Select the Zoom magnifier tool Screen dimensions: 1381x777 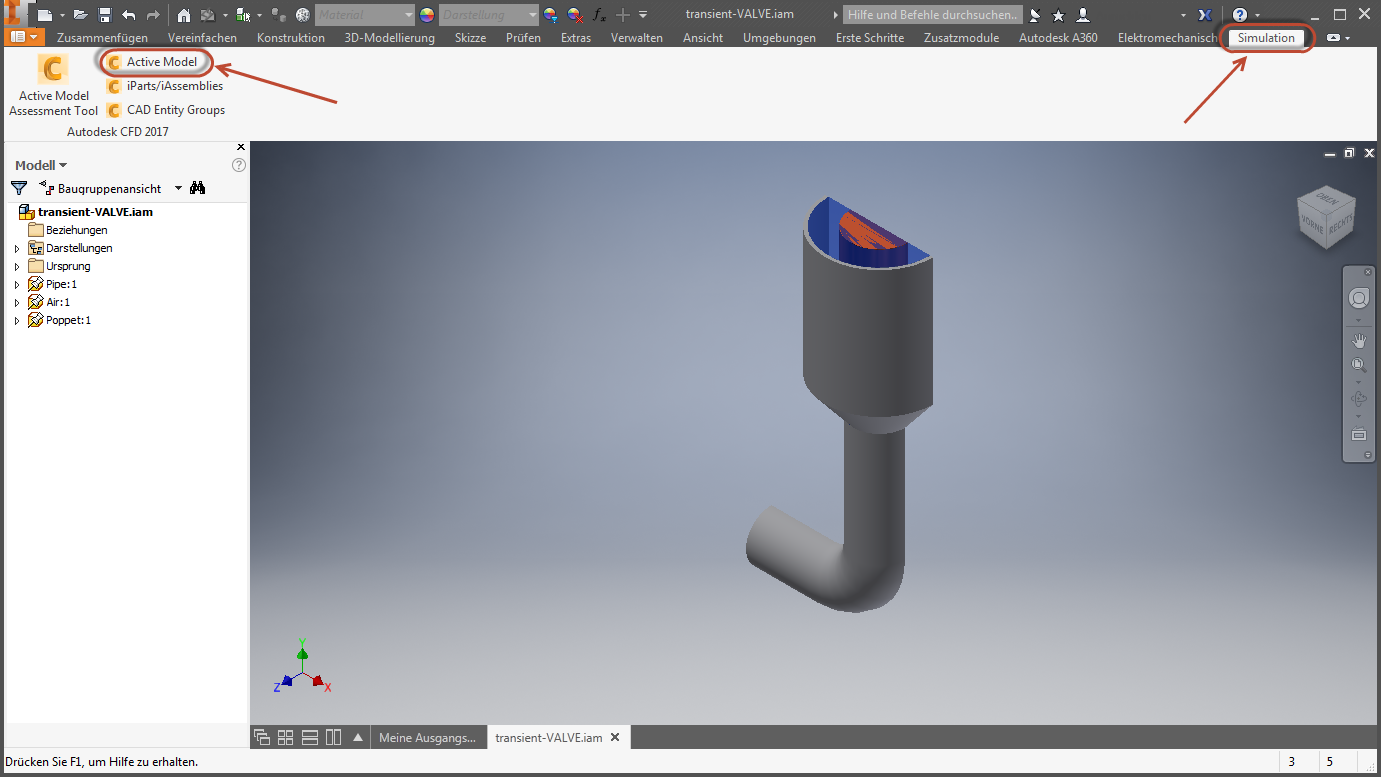click(x=1358, y=366)
